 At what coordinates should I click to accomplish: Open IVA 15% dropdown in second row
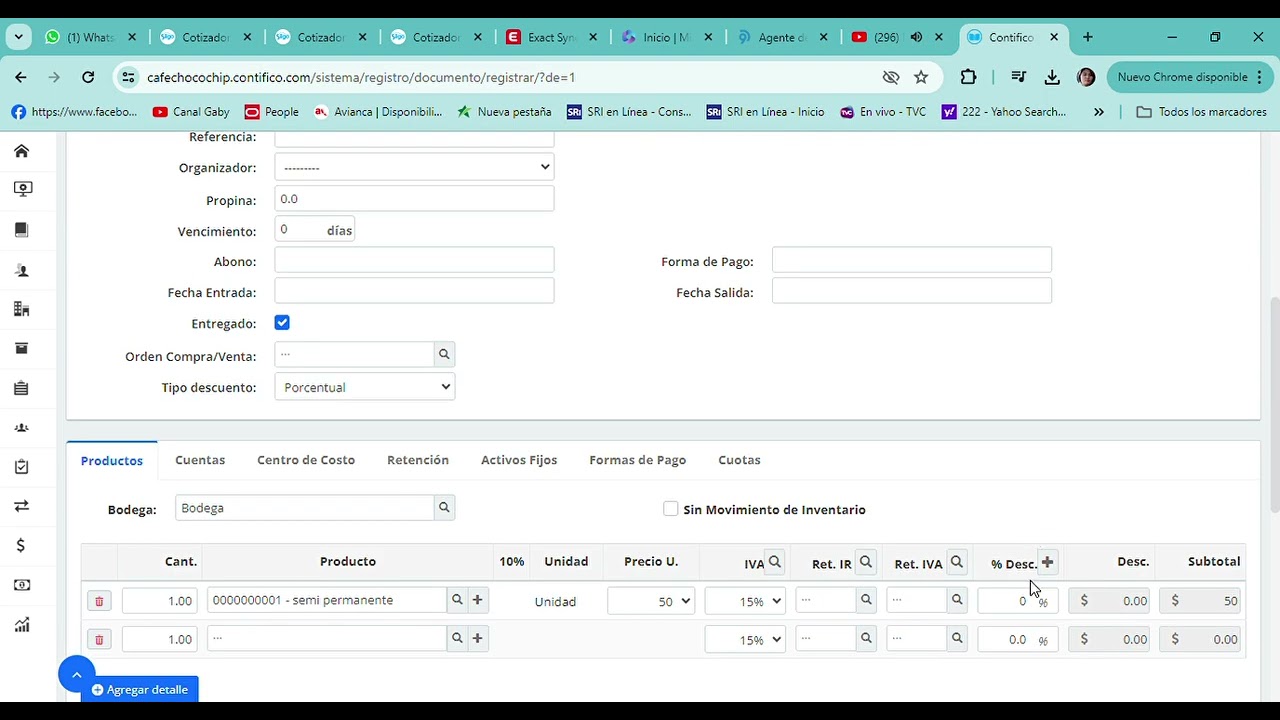pyautogui.click(x=745, y=639)
